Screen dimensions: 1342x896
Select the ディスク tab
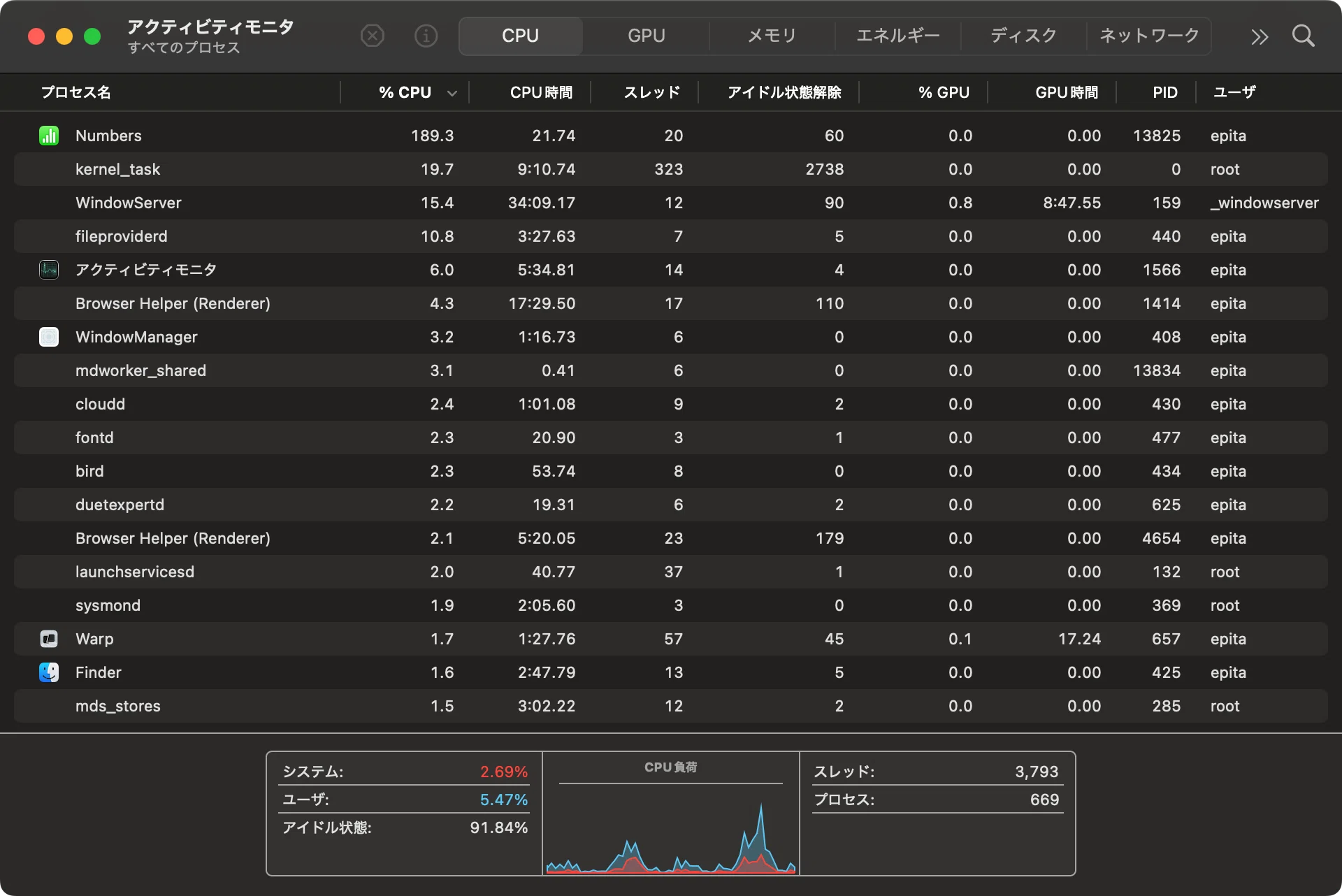point(1023,36)
